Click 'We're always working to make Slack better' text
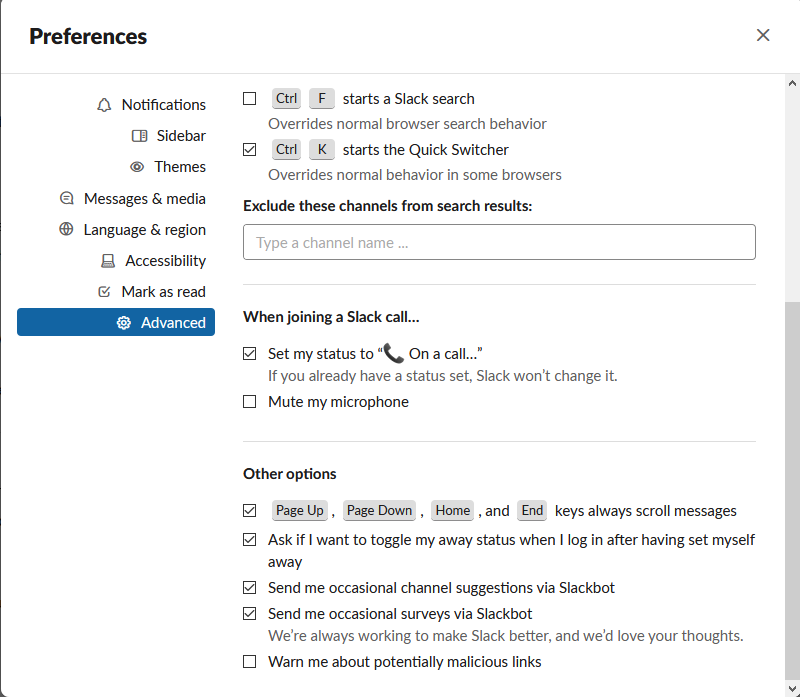Image resolution: width=800 pixels, height=697 pixels. (506, 636)
